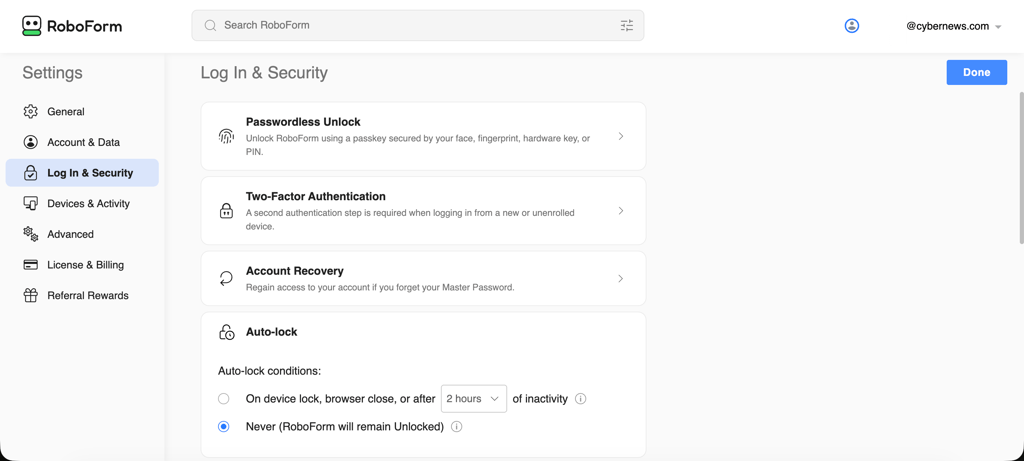The image size is (1024, 461).
Task: Click the Settings sidebar heading
Action: click(x=52, y=72)
